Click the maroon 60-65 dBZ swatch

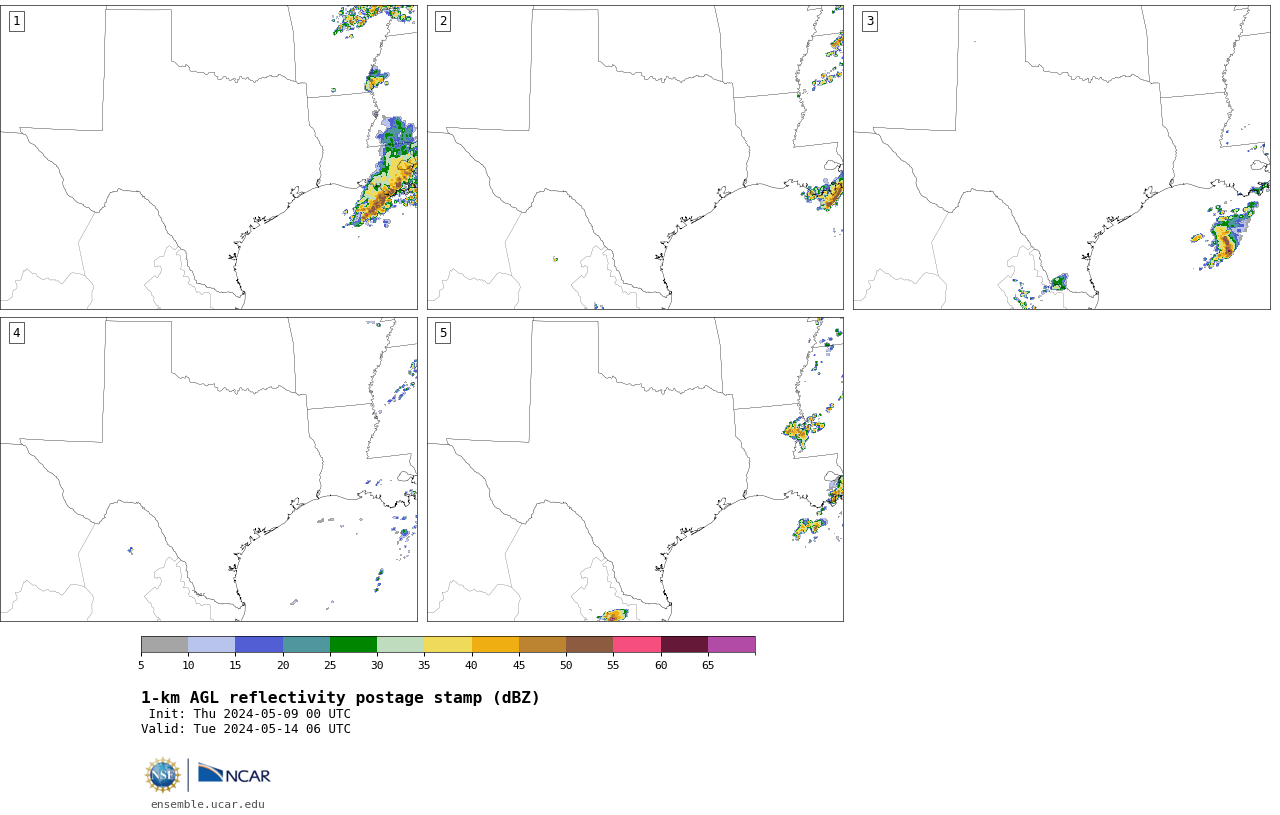point(684,644)
